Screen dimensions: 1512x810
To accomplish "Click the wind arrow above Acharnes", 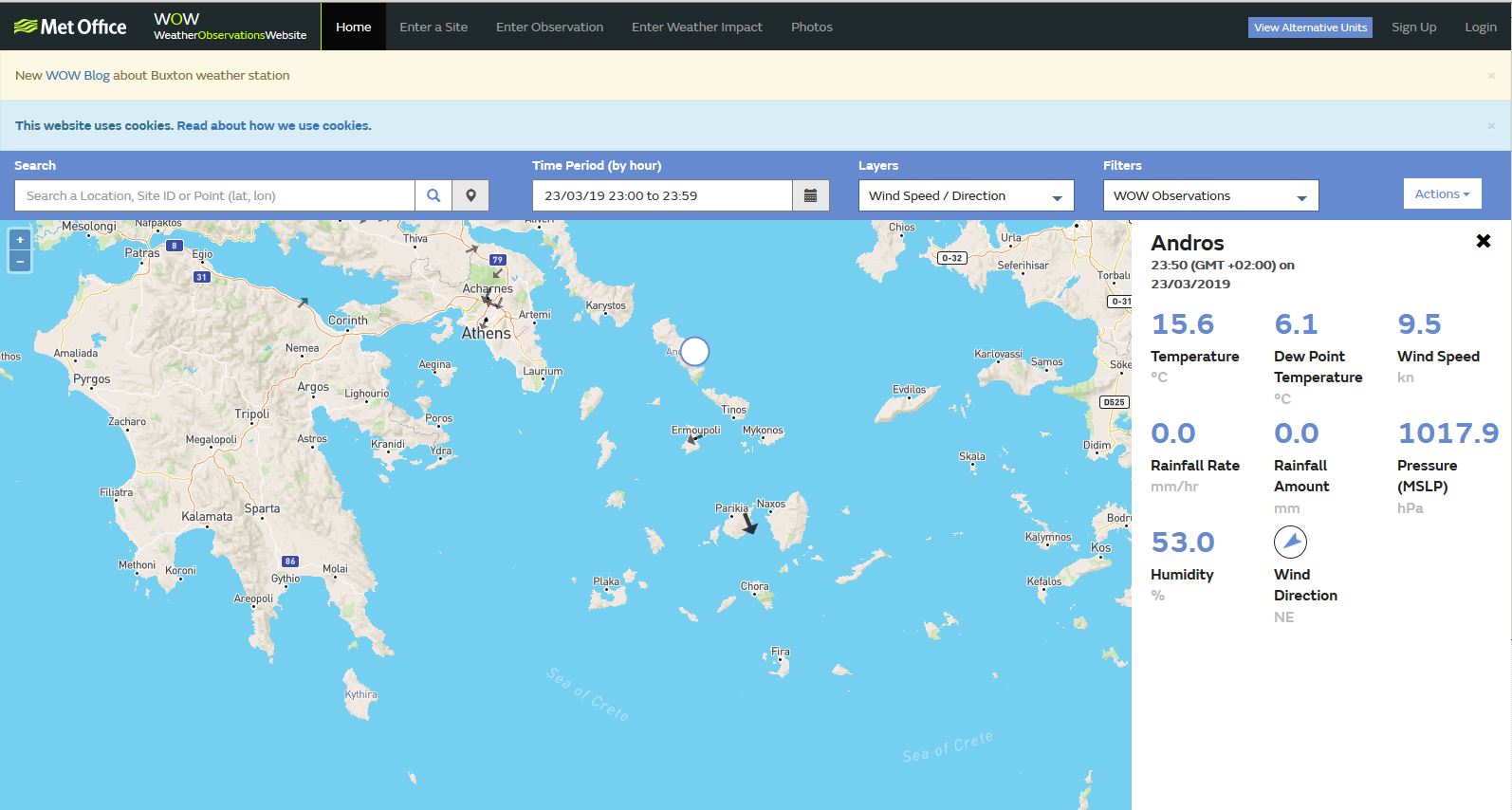I will pyautogui.click(x=497, y=273).
